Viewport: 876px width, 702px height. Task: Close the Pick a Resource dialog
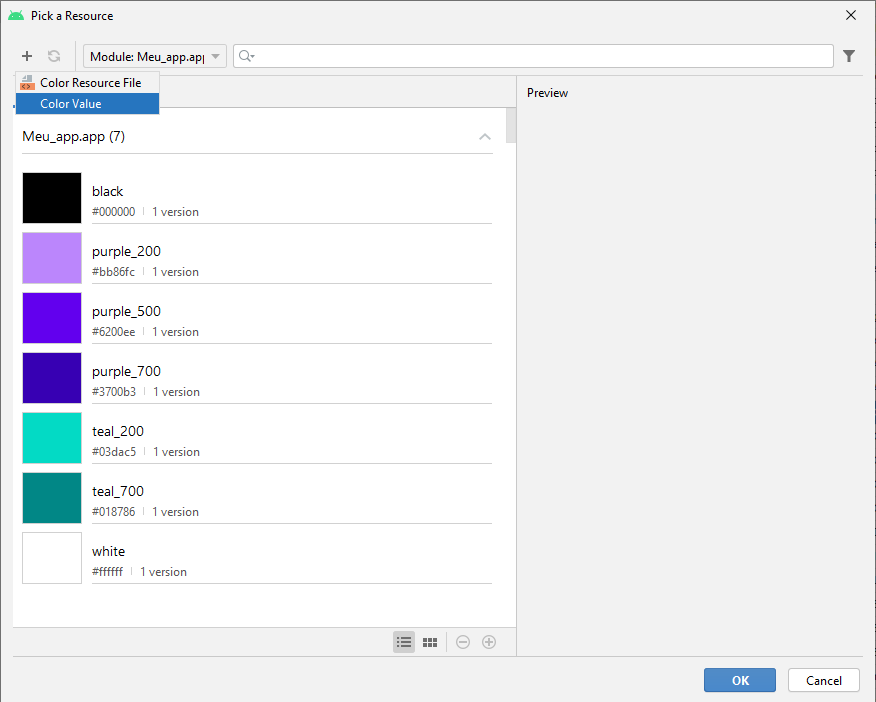point(851,15)
